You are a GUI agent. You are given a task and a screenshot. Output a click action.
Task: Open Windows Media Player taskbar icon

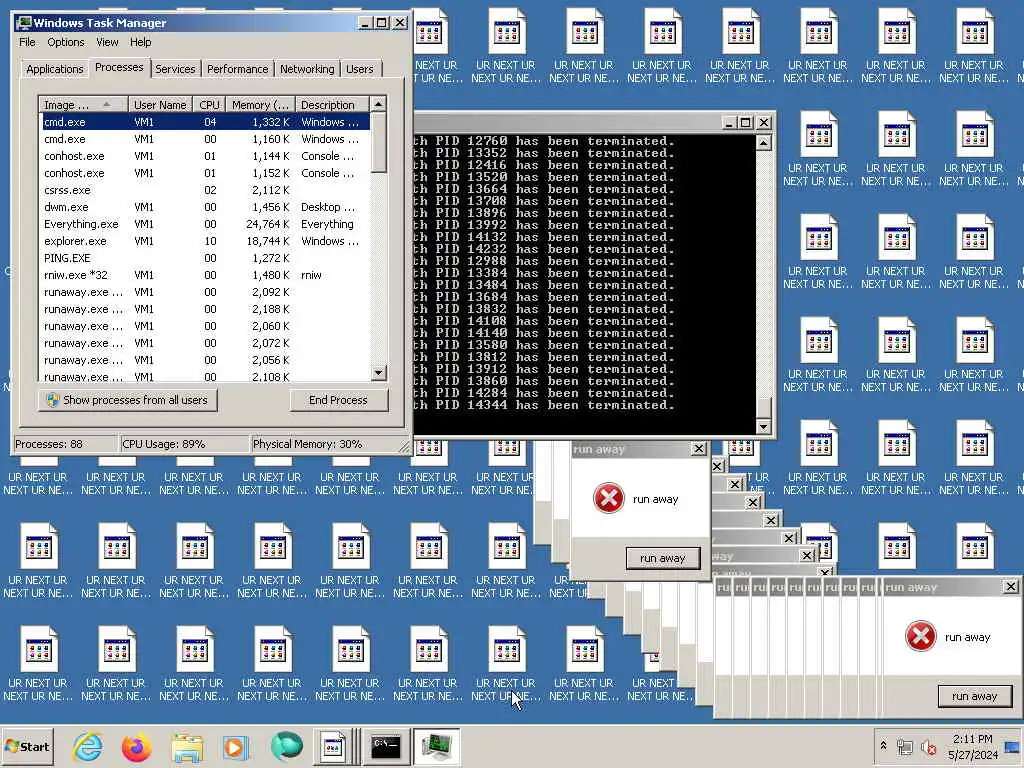235,747
